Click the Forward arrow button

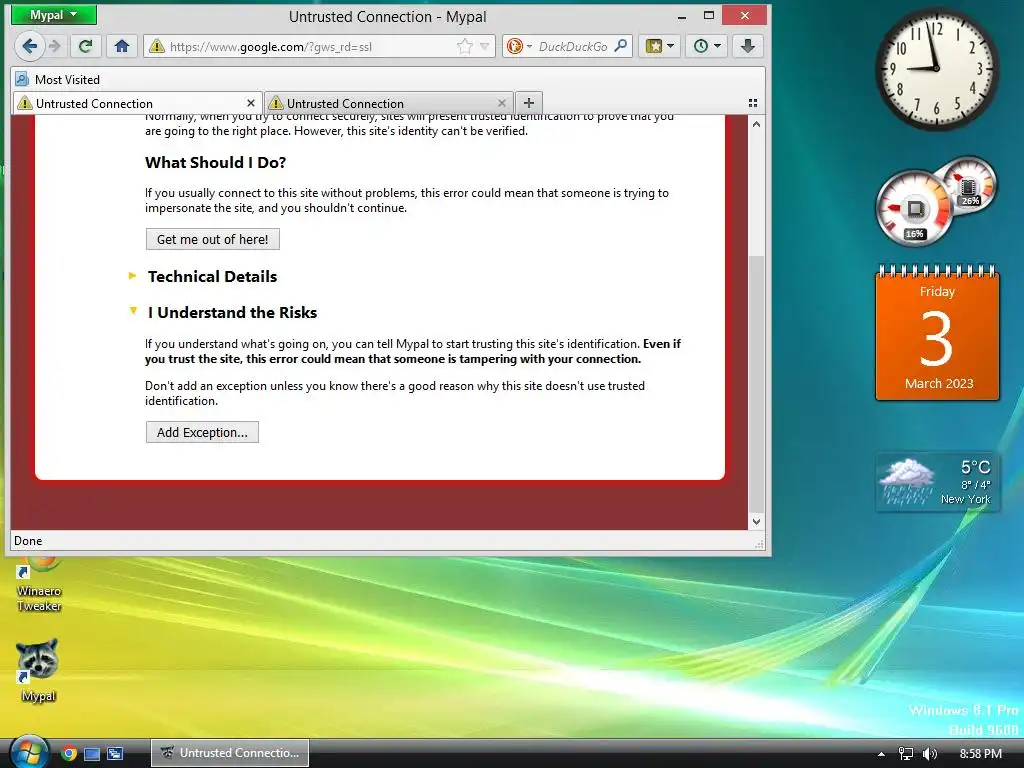click(x=55, y=46)
